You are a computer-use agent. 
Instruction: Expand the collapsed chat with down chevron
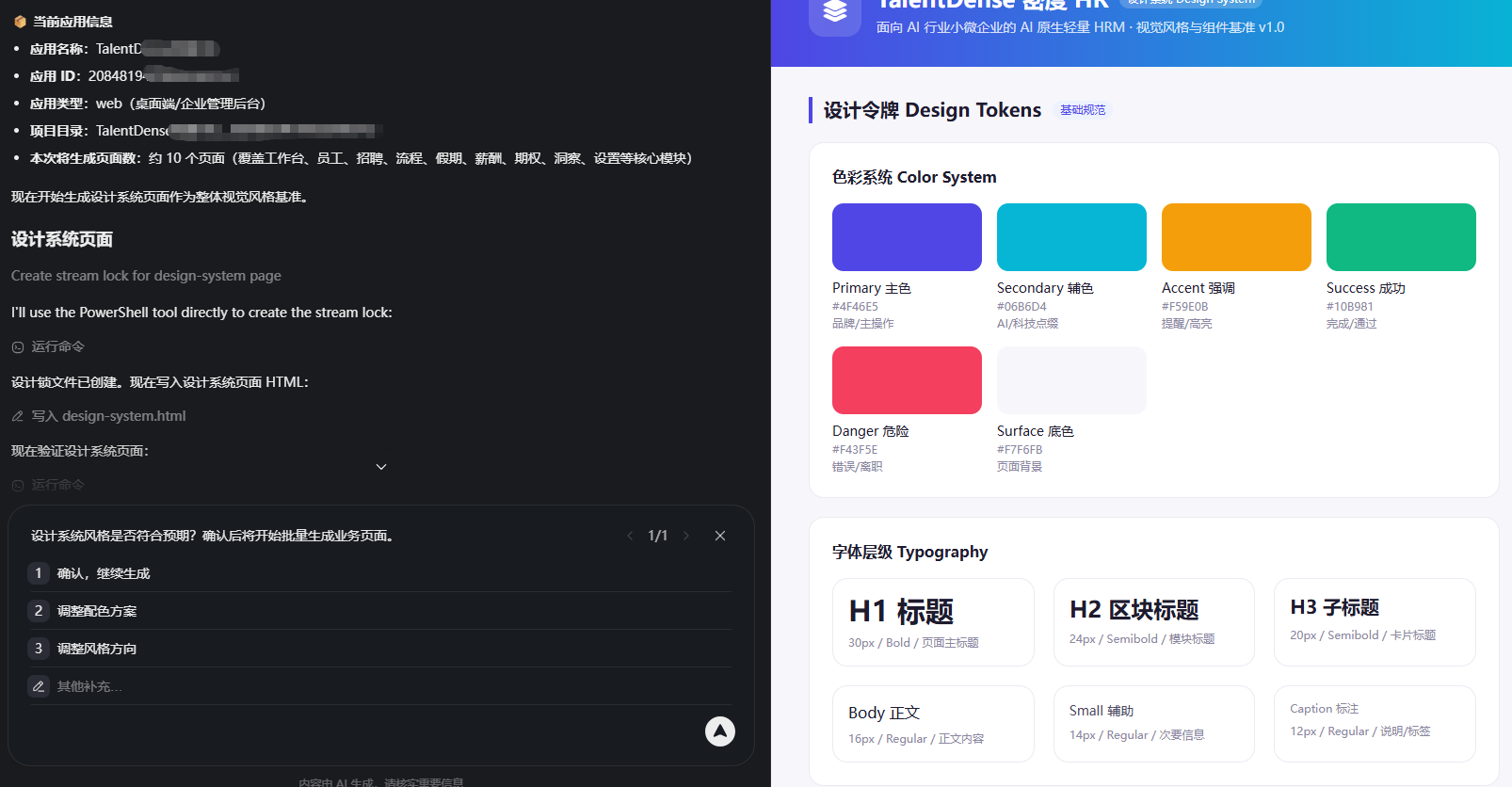point(381,467)
